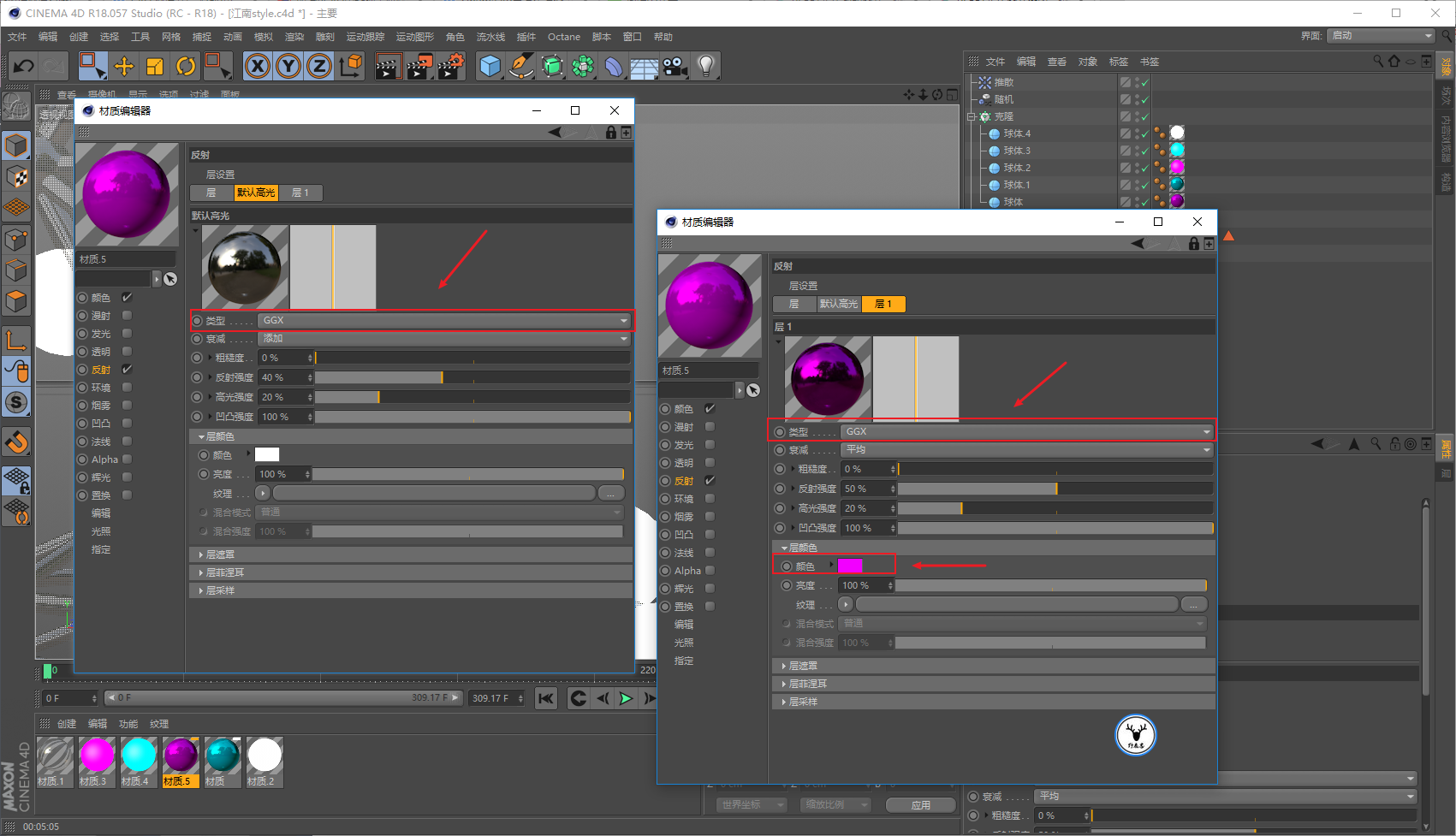
Task: Open the deformer objects icon
Action: pos(614,66)
